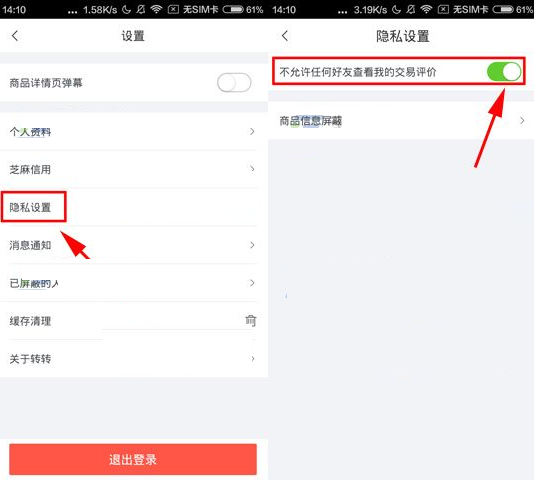The height and width of the screenshot is (481, 534).
Task: Tap the red 退出登录 button
Action: (133, 459)
